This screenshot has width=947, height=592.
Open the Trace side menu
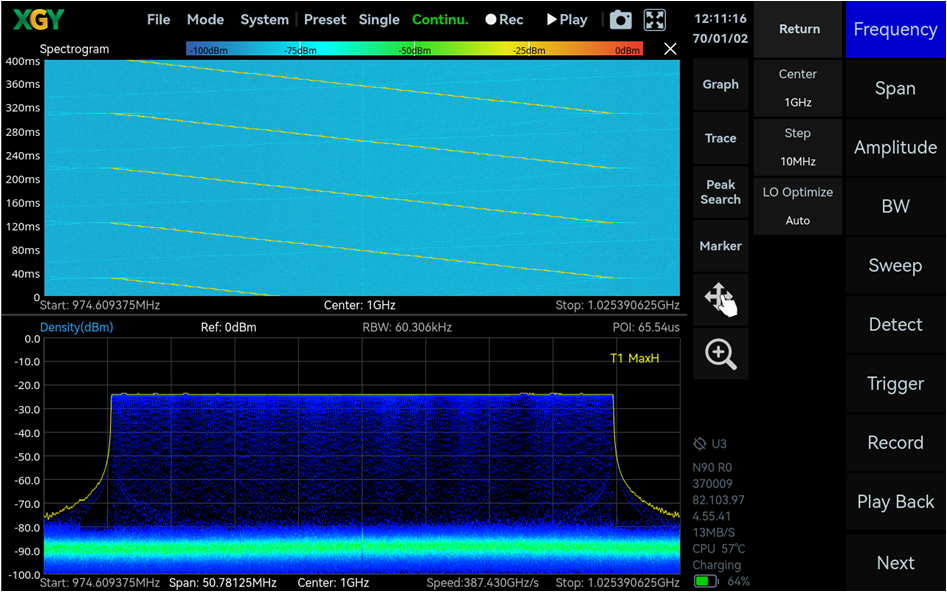point(721,138)
